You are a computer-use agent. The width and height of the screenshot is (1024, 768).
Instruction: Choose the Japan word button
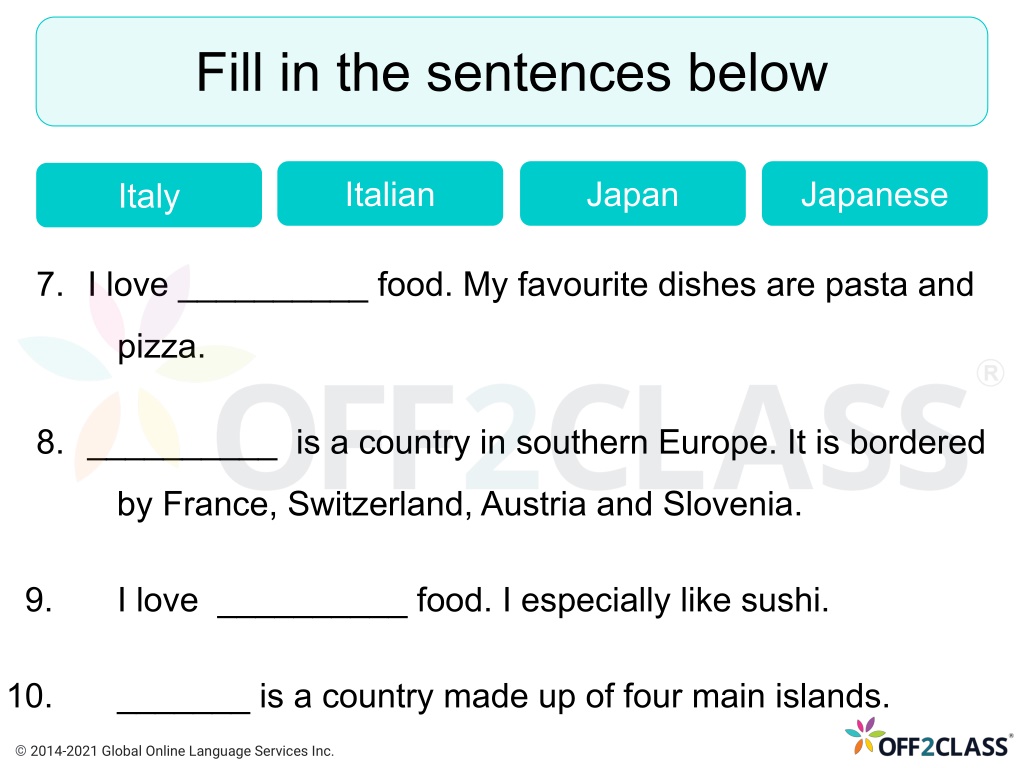pyautogui.click(x=632, y=194)
